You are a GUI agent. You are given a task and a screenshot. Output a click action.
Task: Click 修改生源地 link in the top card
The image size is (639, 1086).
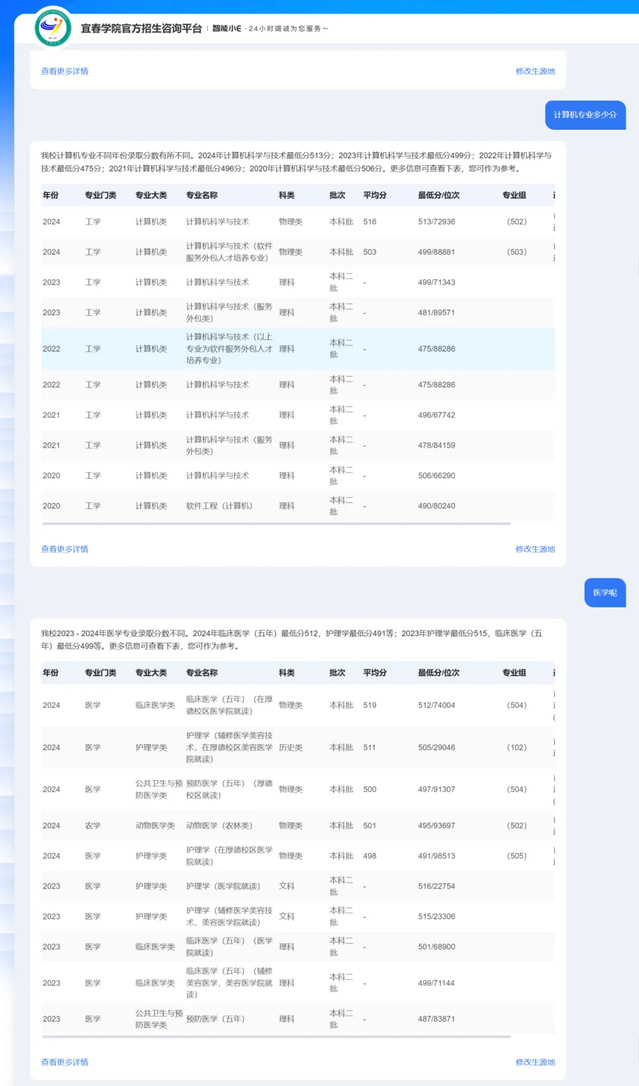point(535,71)
